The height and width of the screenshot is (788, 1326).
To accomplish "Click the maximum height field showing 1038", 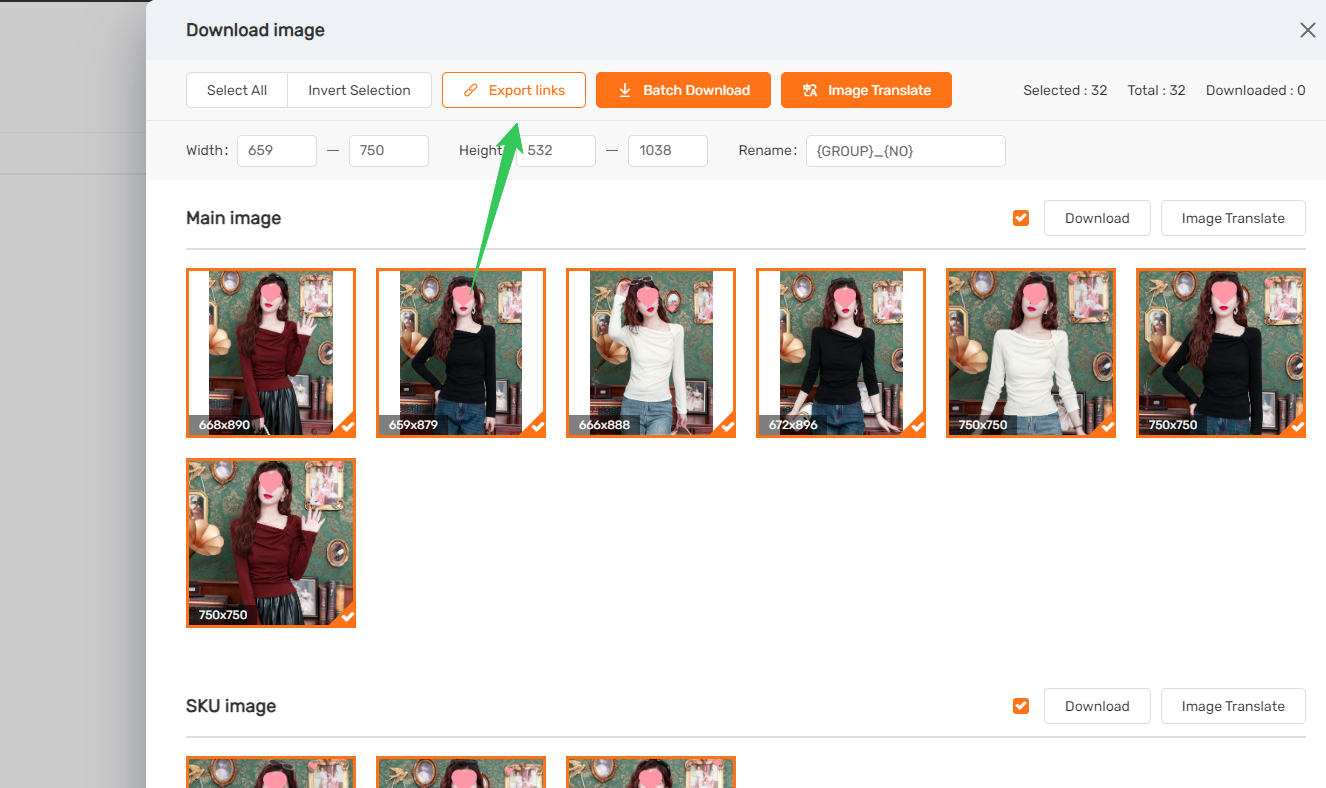I will [x=668, y=151].
